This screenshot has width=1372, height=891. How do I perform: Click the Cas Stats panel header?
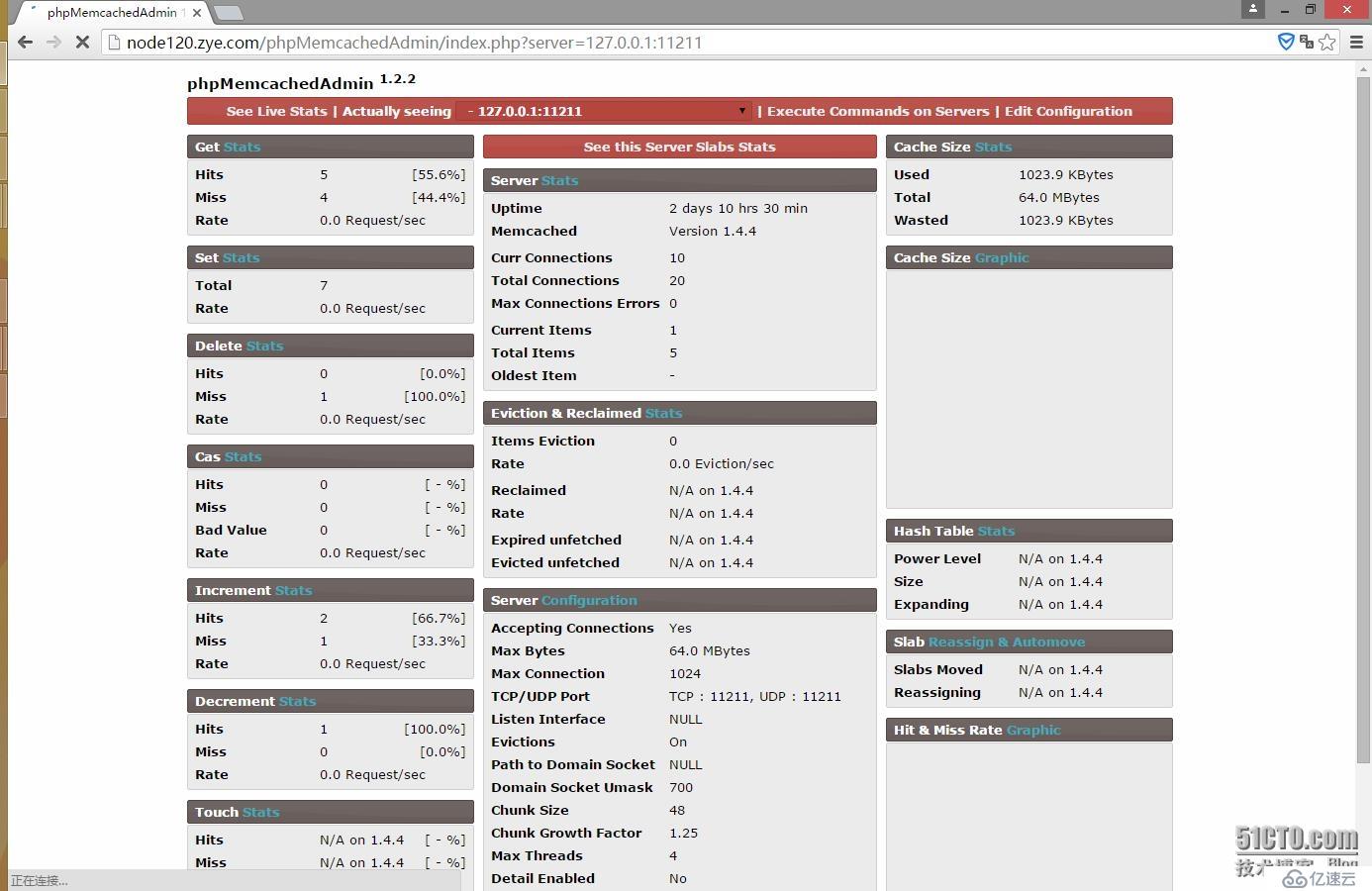pos(331,456)
